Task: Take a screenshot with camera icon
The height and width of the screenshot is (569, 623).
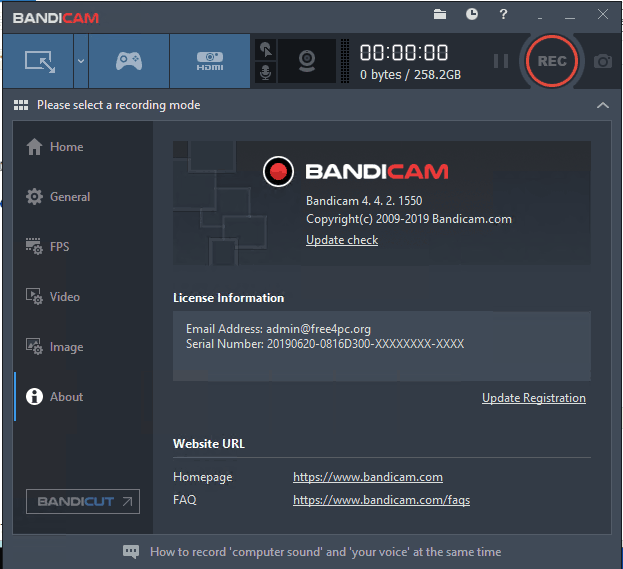Action: (x=602, y=61)
